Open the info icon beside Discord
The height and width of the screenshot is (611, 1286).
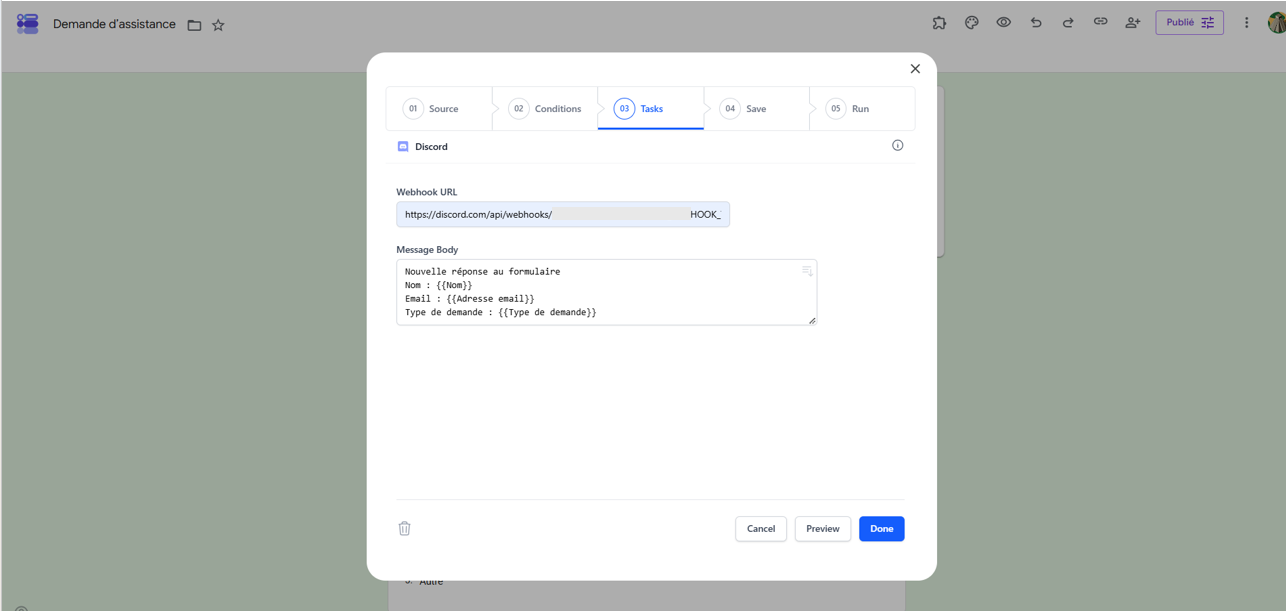tap(897, 145)
